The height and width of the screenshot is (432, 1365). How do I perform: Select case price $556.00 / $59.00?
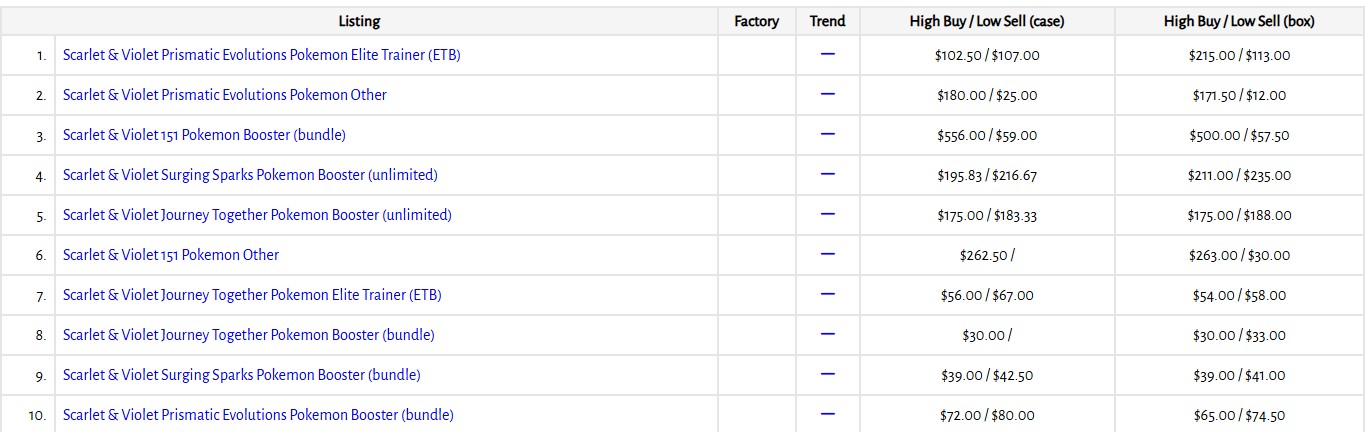[987, 136]
